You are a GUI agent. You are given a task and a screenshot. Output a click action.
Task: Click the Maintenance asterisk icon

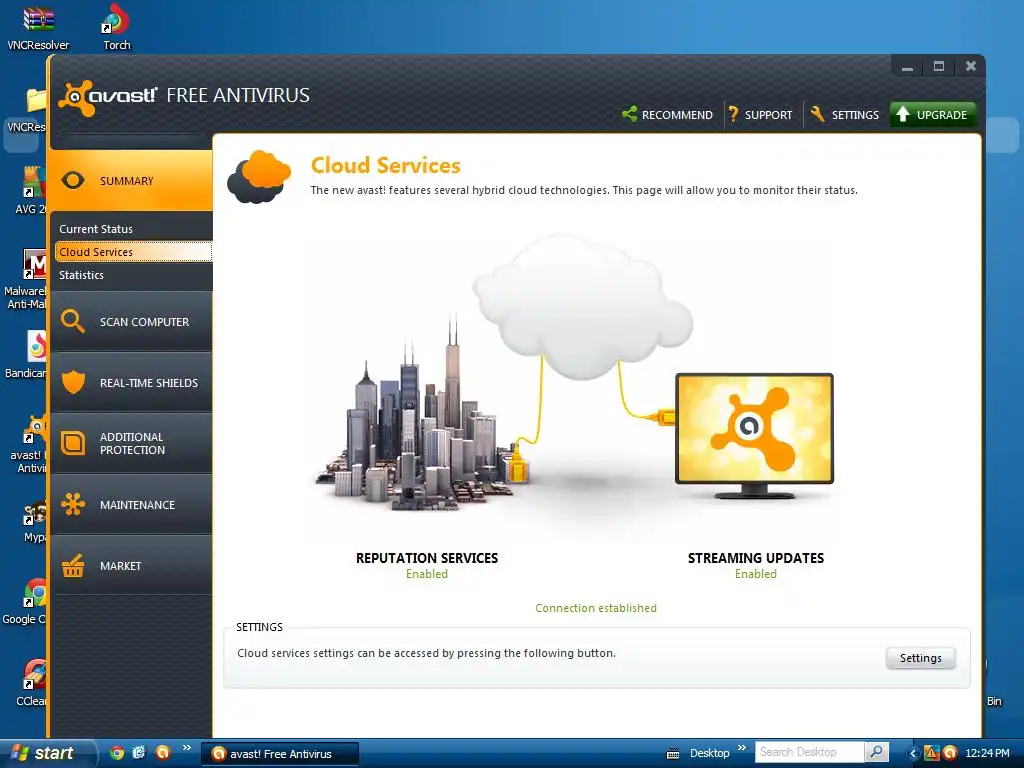click(73, 504)
